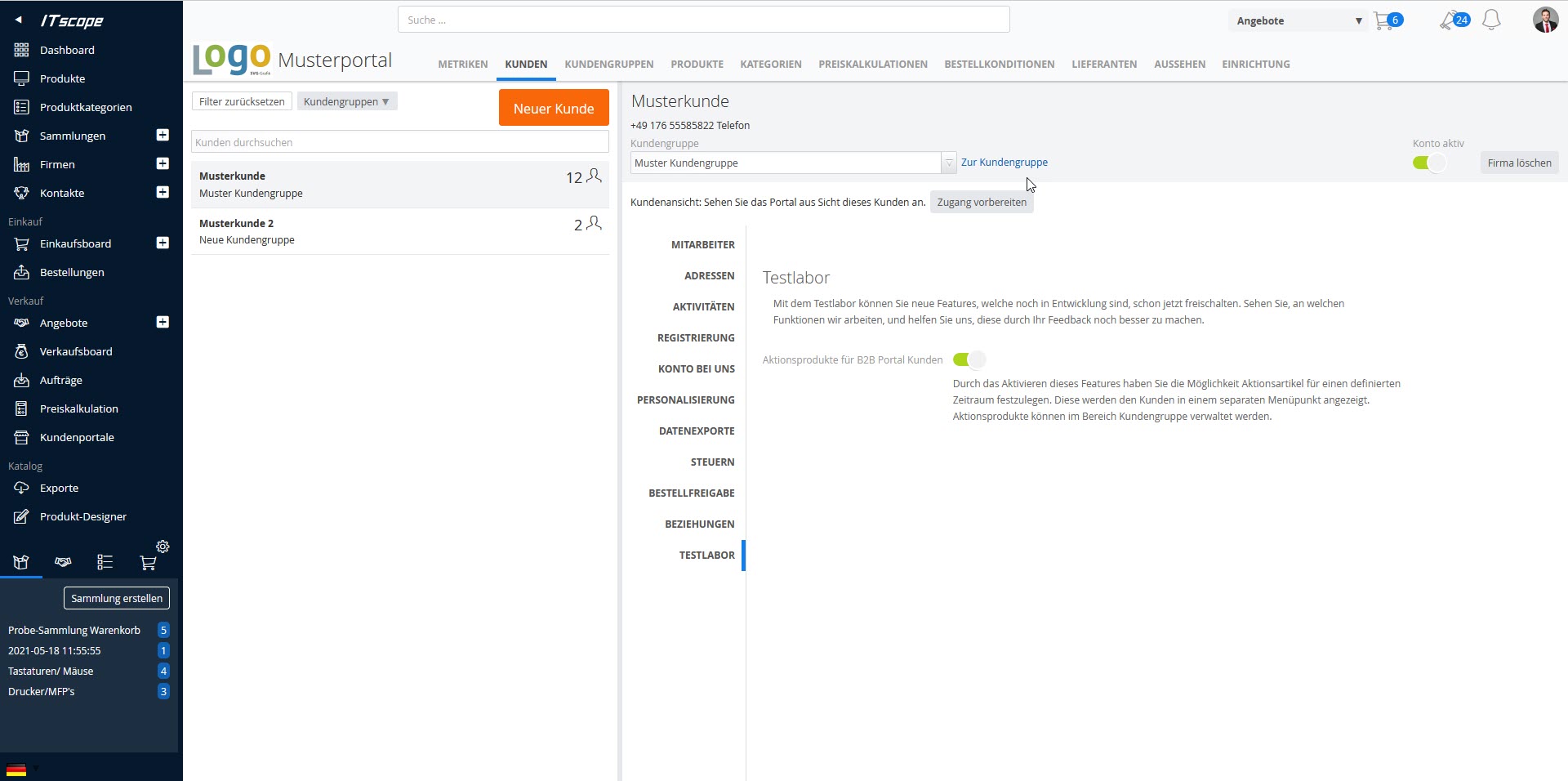Expand Muster Kundengruppe combo box
The height and width of the screenshot is (781, 1568).
948,163
